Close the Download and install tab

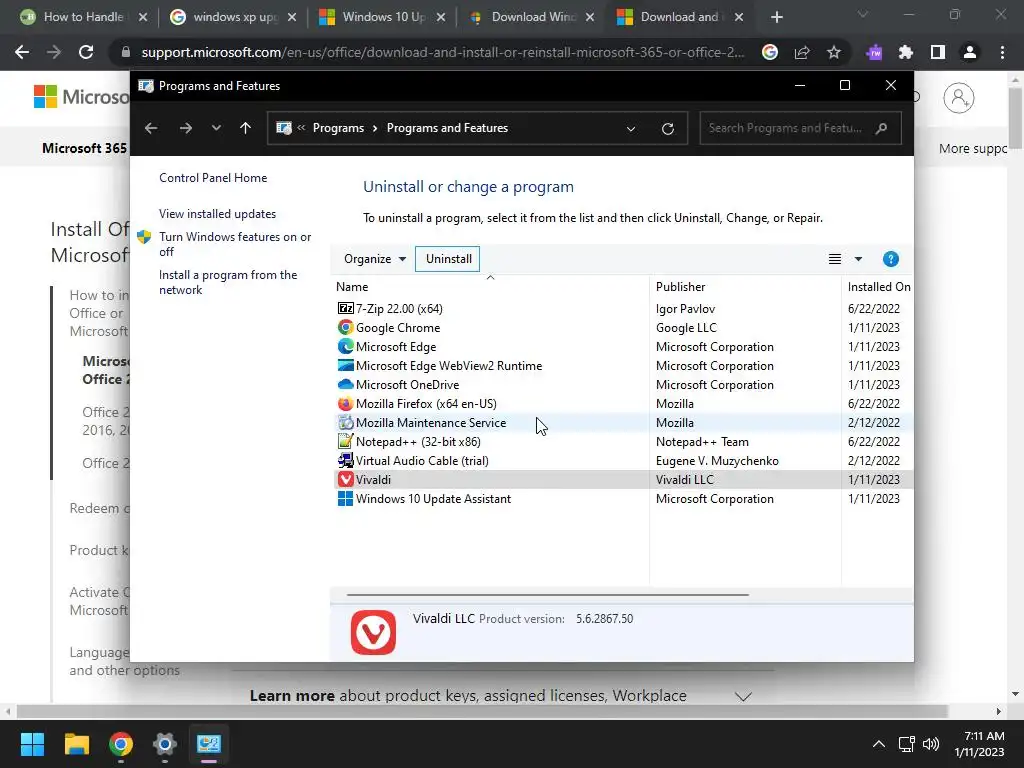(x=739, y=17)
